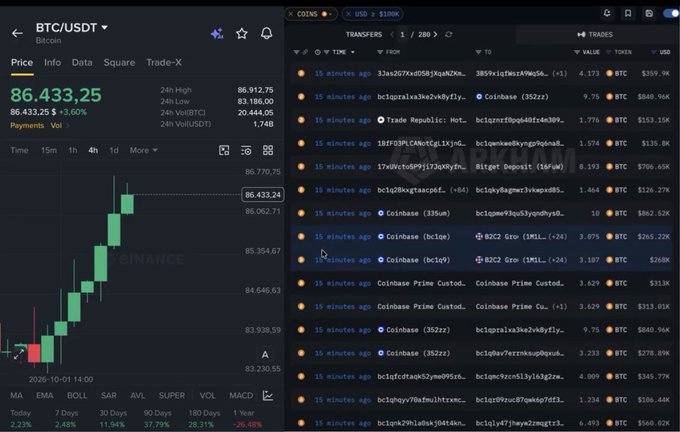Open the VALUE column filter
The width and height of the screenshot is (680, 432).
pyautogui.click(x=577, y=52)
